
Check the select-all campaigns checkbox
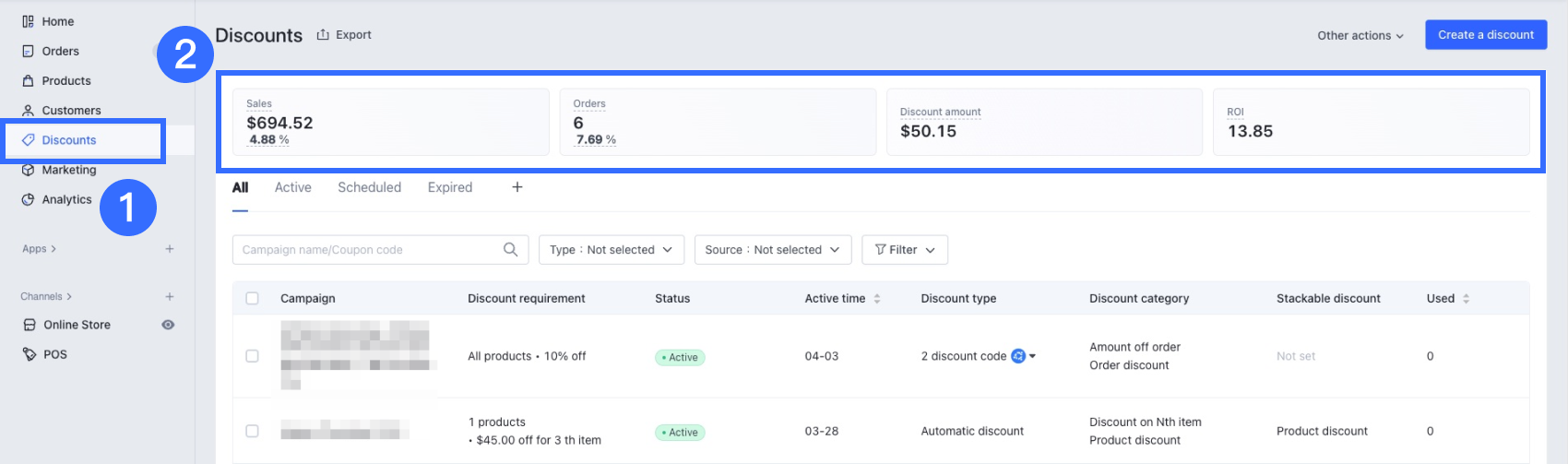[x=252, y=298]
